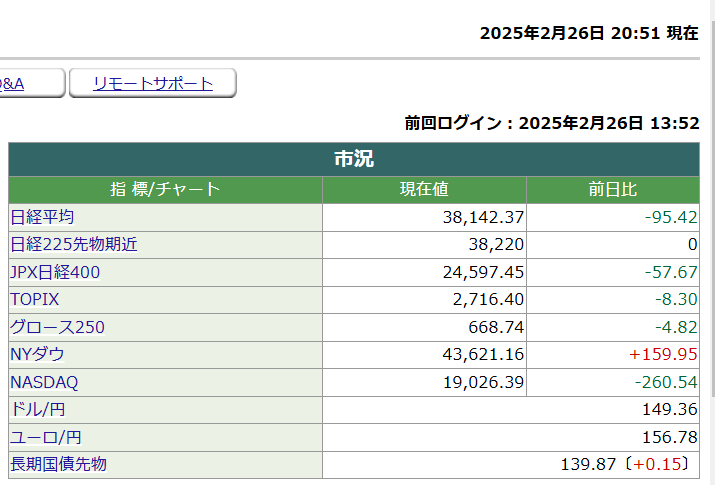
Task: Click the 指標/チャート column header
Action: tap(165, 190)
